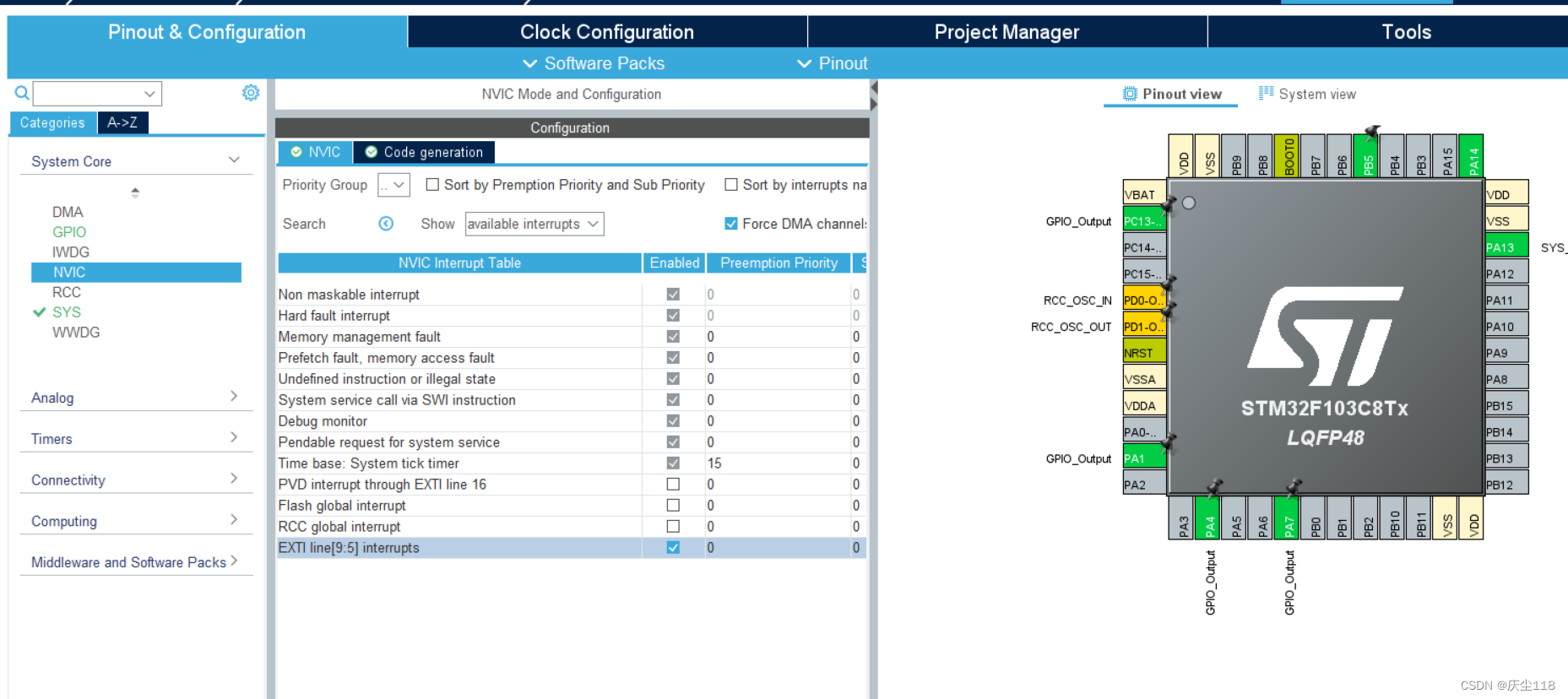Enable Sort by interrupts names checkbox
Screen dimensions: 1568x699
[731, 184]
